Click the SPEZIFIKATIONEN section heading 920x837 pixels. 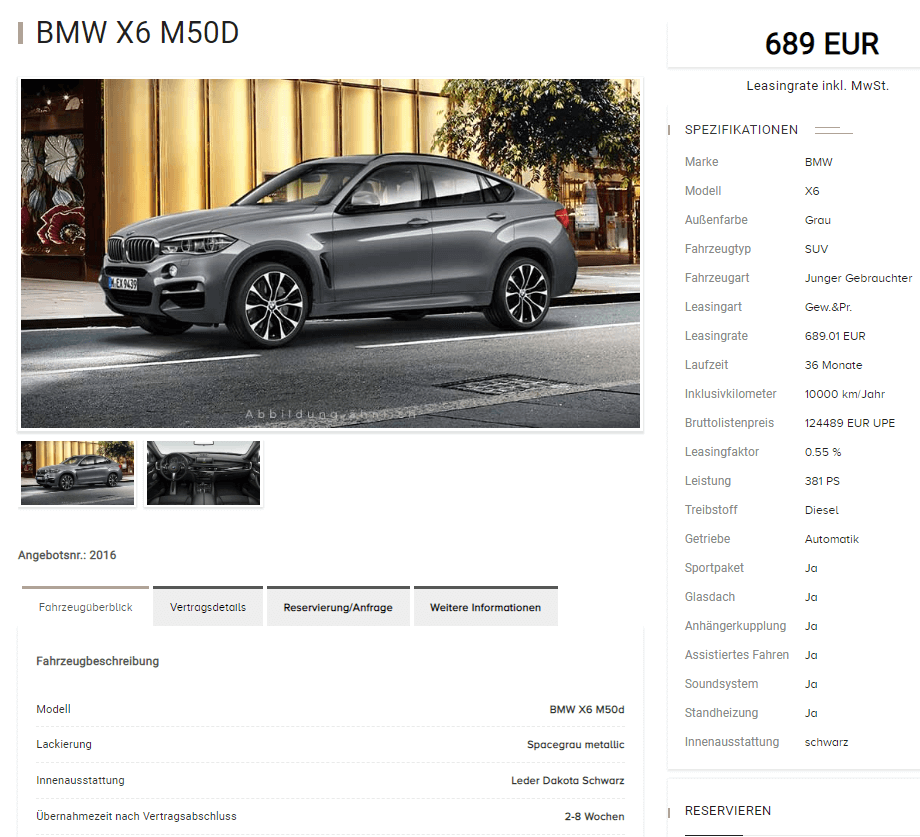point(741,130)
